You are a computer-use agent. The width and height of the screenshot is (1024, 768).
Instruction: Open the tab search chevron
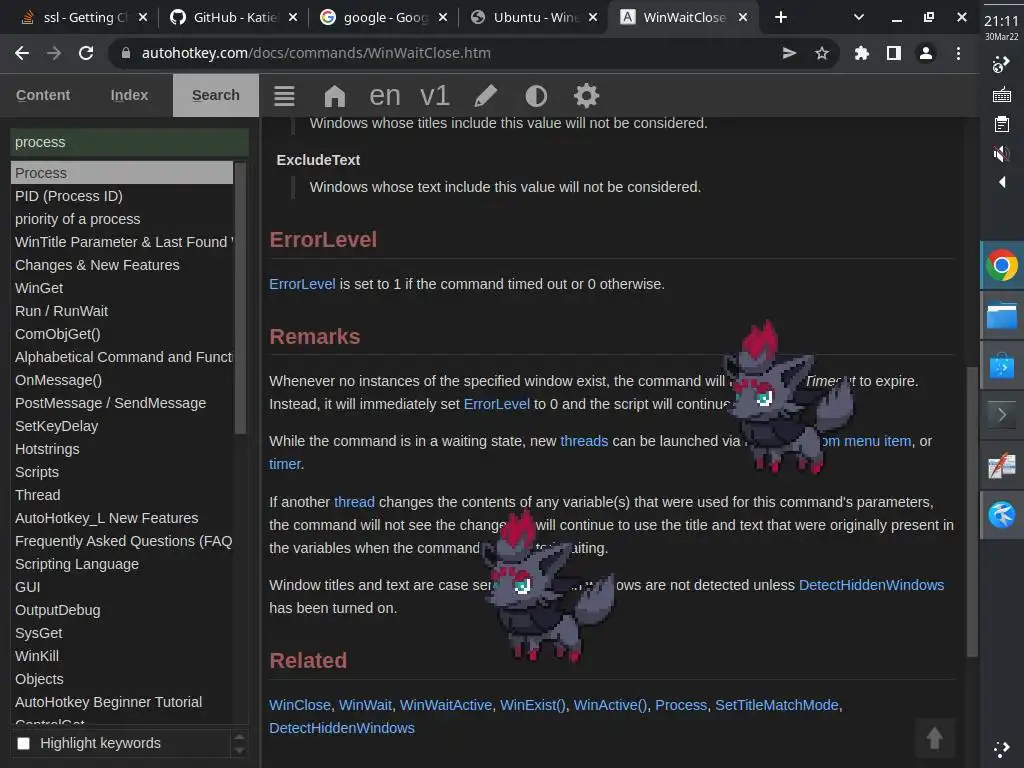coord(859,17)
